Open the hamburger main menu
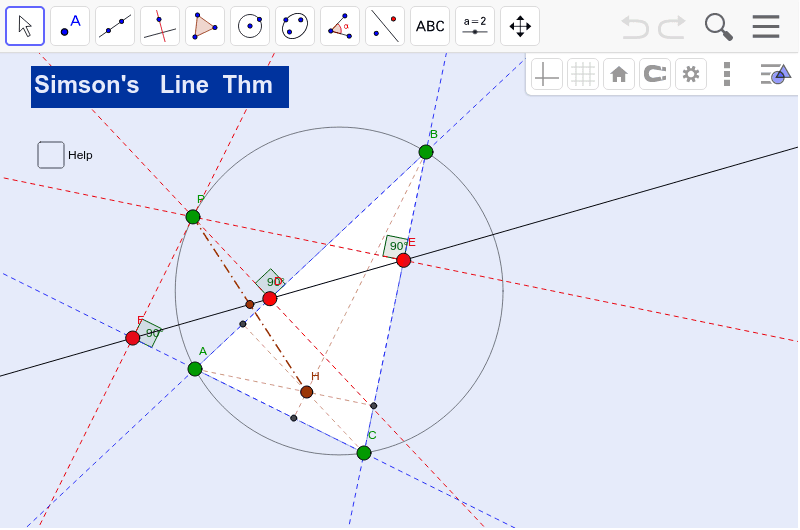800x530 pixels. [x=766, y=27]
